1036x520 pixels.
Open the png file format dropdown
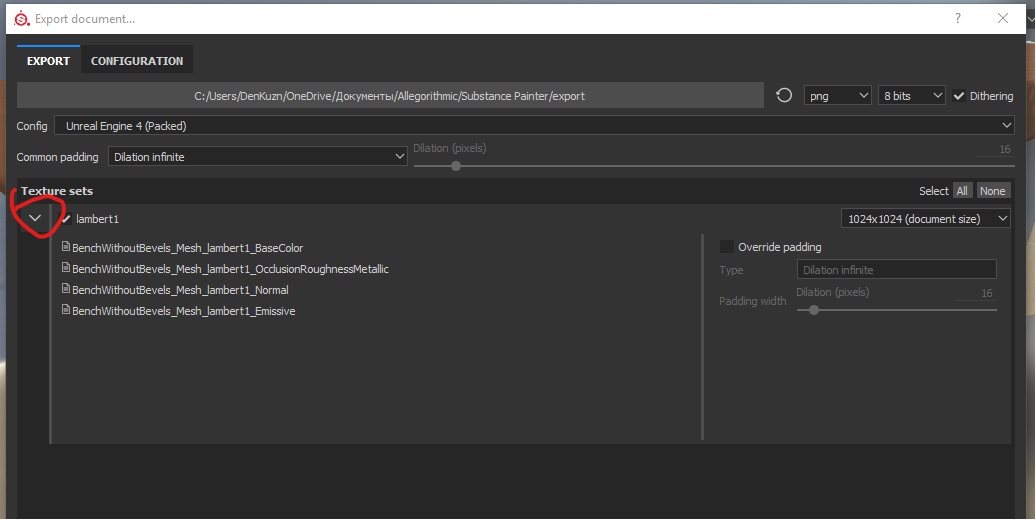click(x=837, y=96)
